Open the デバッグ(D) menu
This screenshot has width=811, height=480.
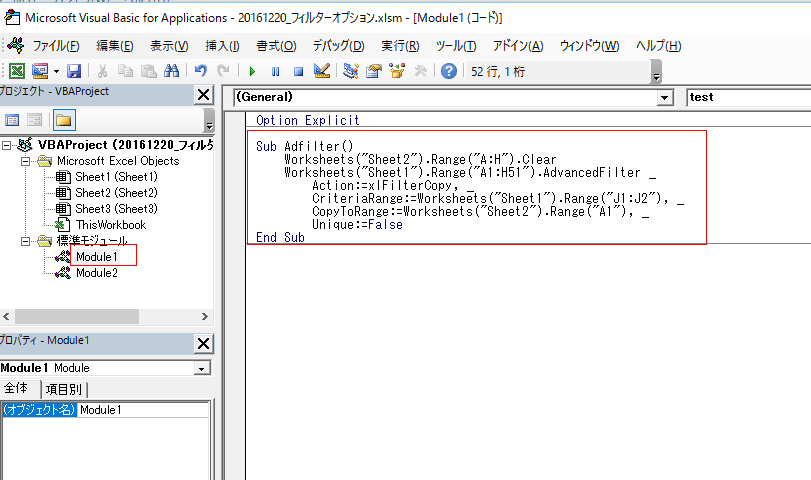(338, 46)
